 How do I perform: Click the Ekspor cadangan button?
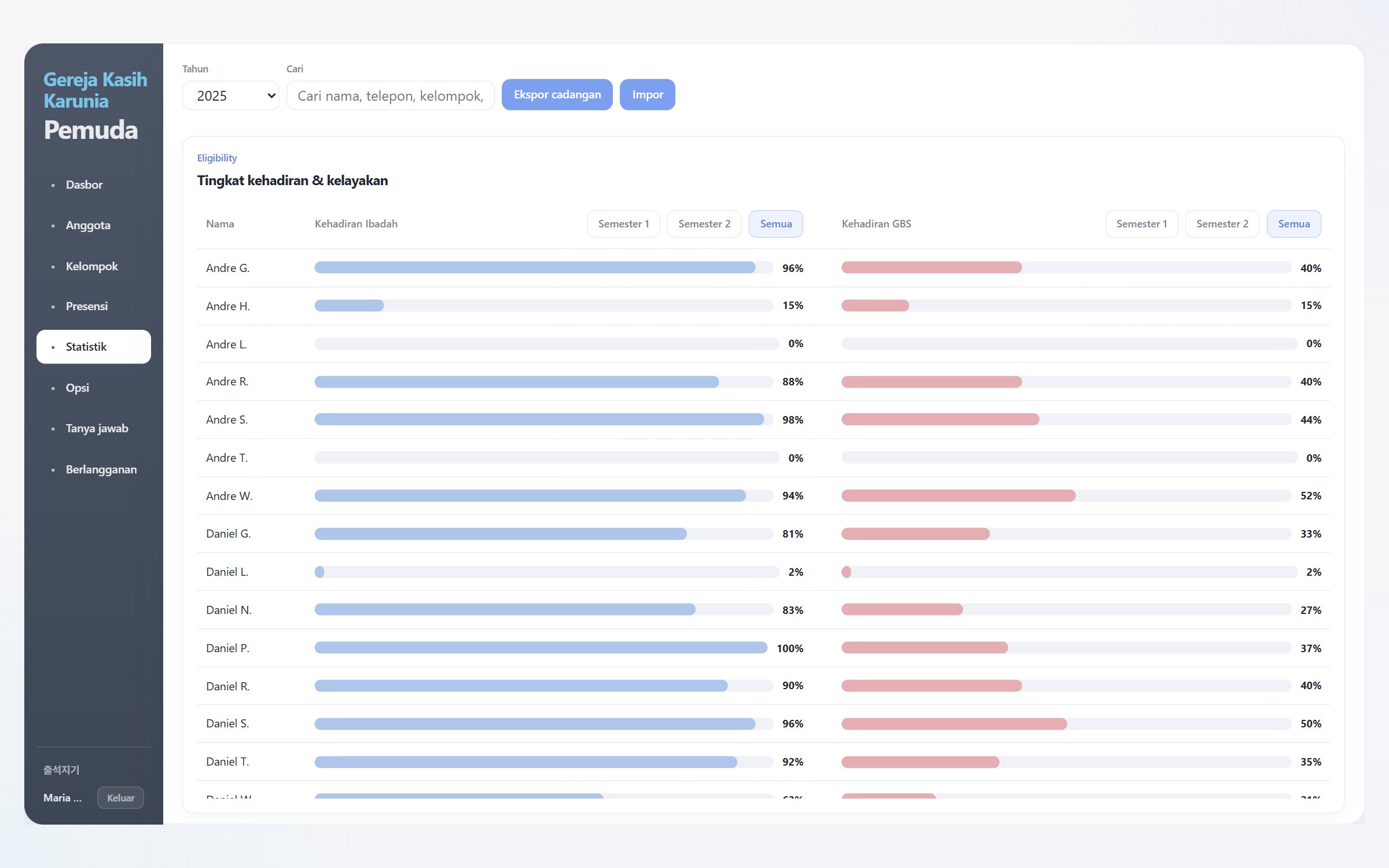point(557,94)
